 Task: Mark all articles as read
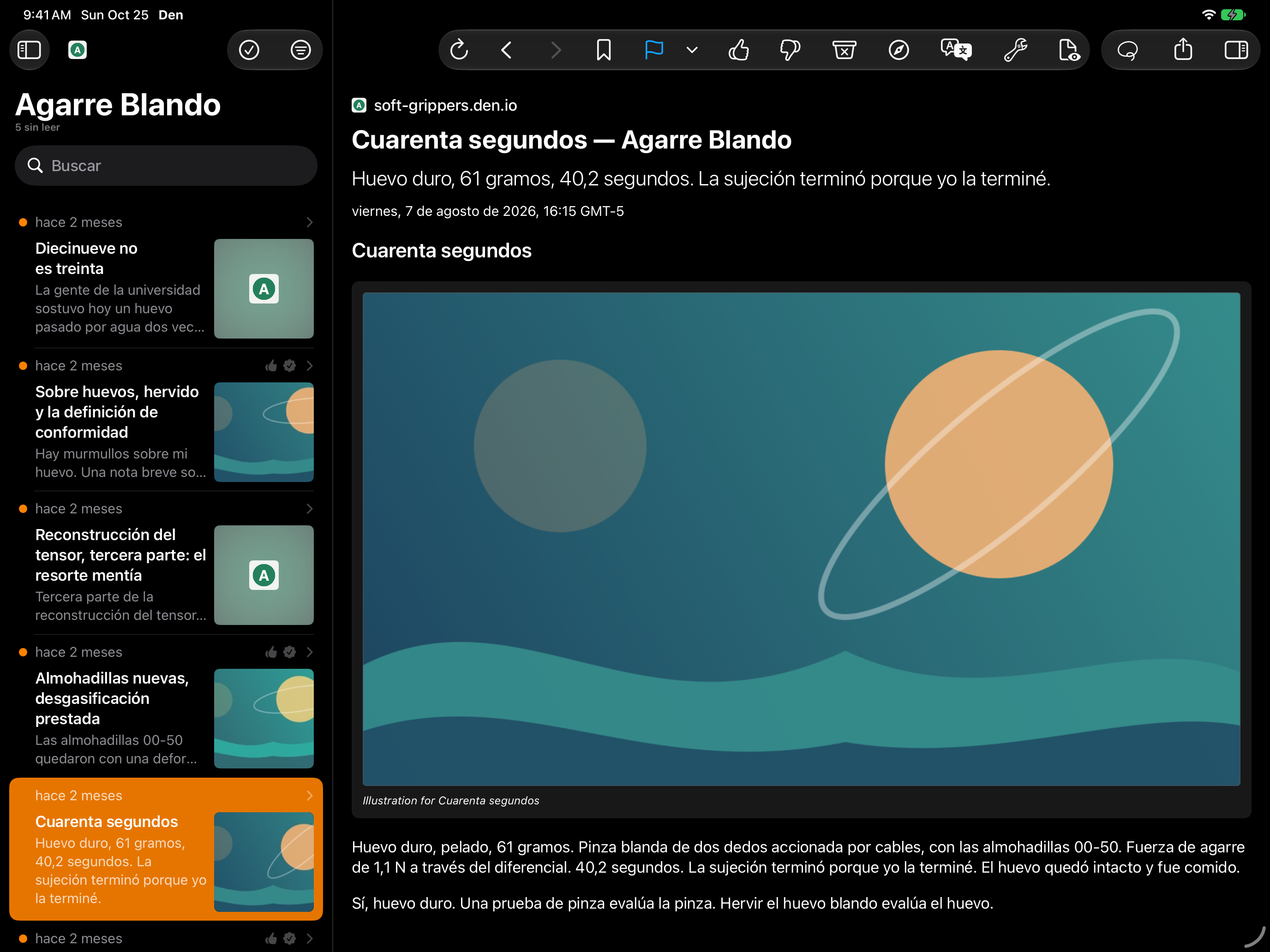coord(249,50)
